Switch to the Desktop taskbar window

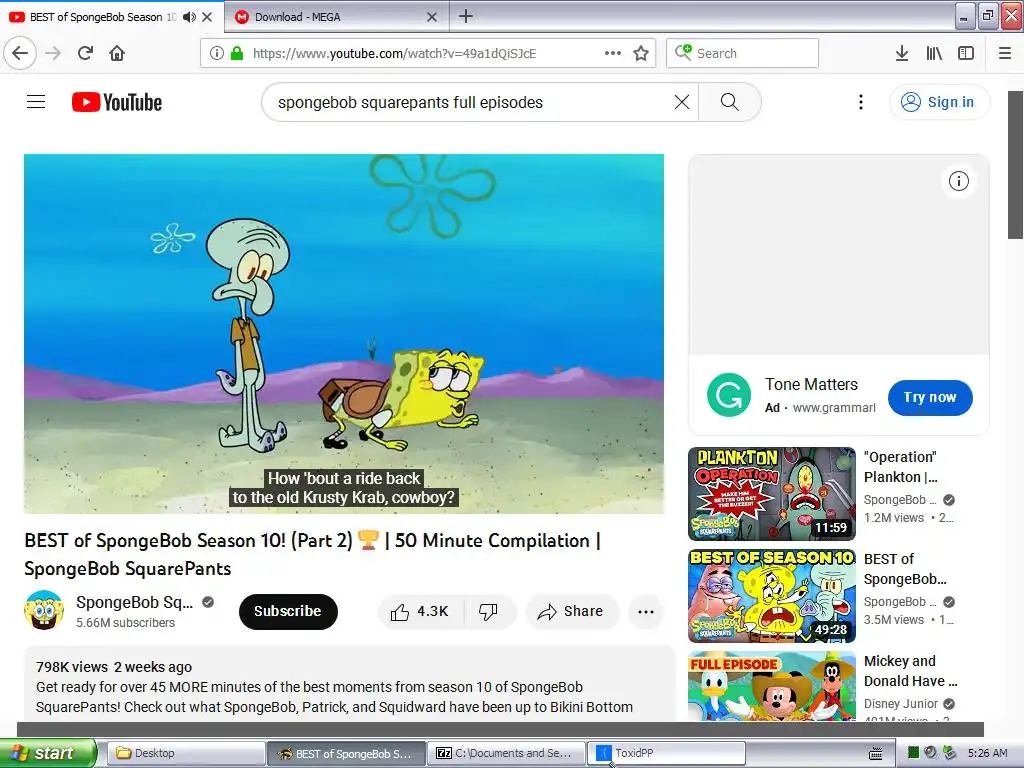pyautogui.click(x=185, y=753)
